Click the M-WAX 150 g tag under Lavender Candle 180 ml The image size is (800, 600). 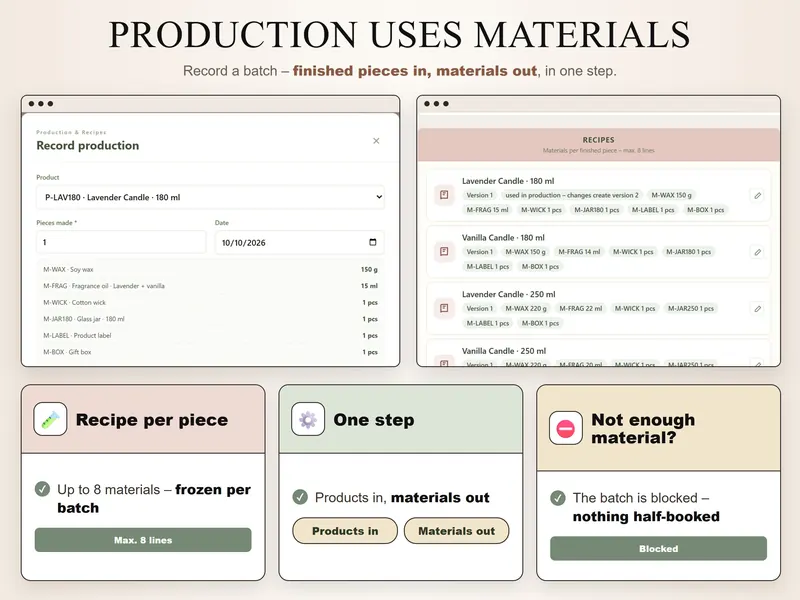pos(671,195)
